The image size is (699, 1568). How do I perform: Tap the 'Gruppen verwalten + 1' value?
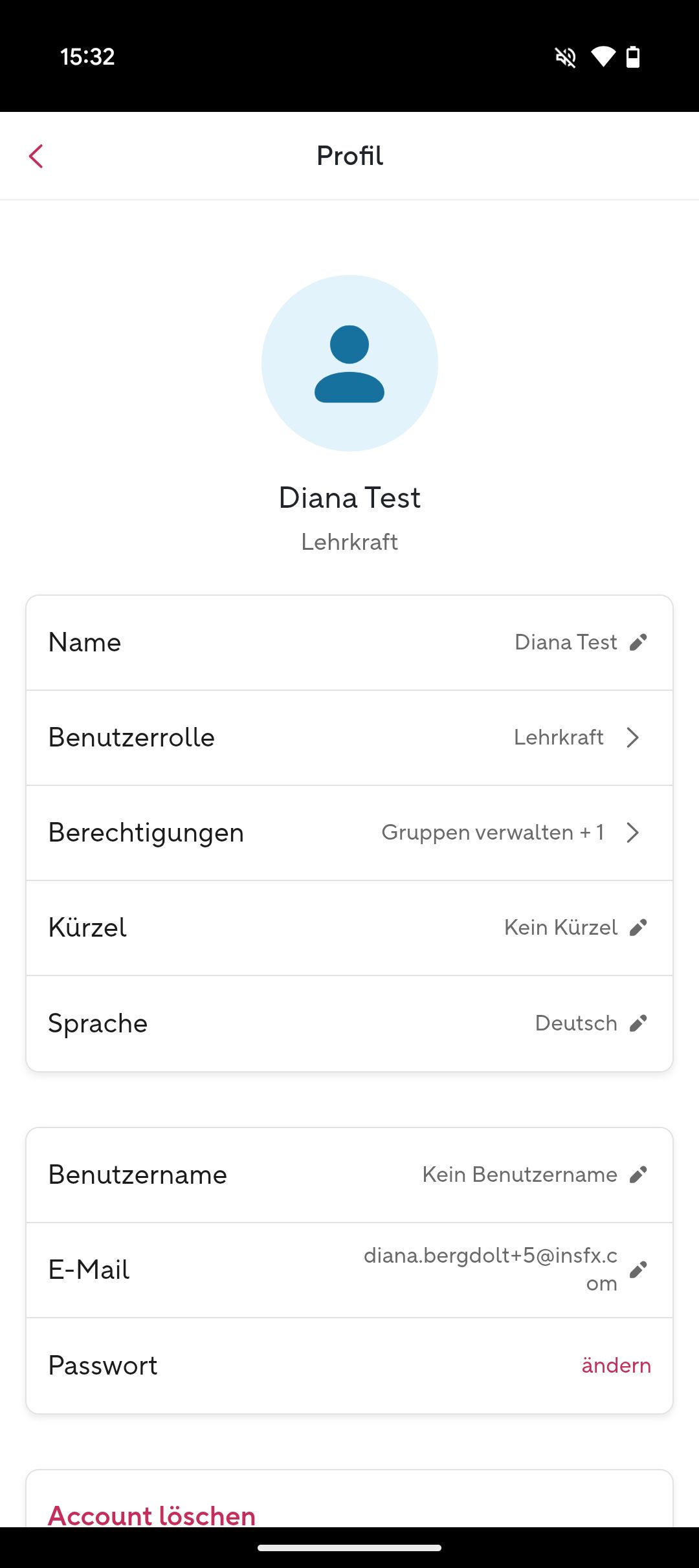tap(493, 833)
